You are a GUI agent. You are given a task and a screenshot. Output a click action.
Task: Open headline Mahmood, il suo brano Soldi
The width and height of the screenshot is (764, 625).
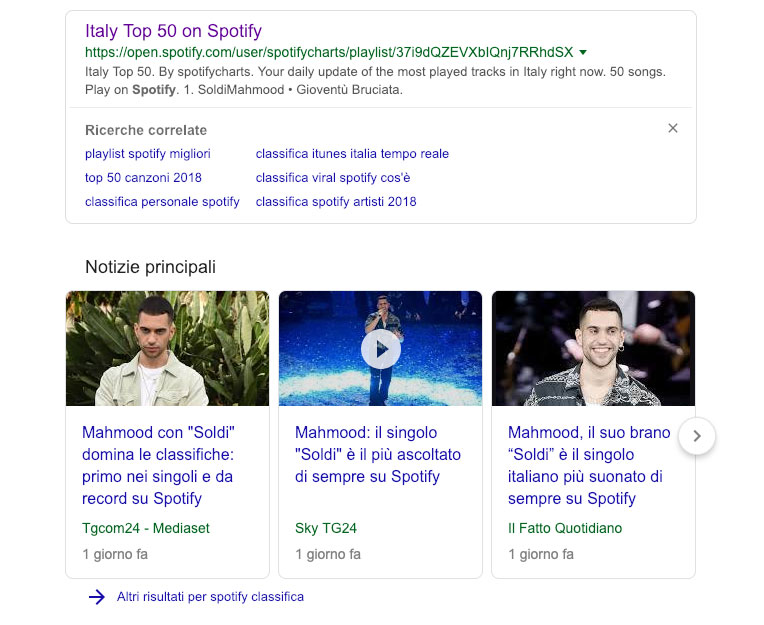click(589, 465)
